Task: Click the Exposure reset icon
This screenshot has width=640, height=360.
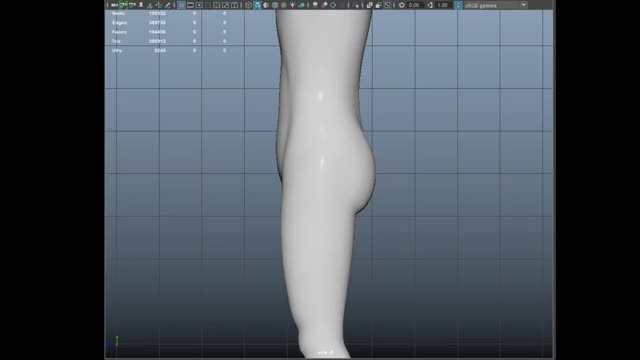Action: pyautogui.click(x=402, y=5)
